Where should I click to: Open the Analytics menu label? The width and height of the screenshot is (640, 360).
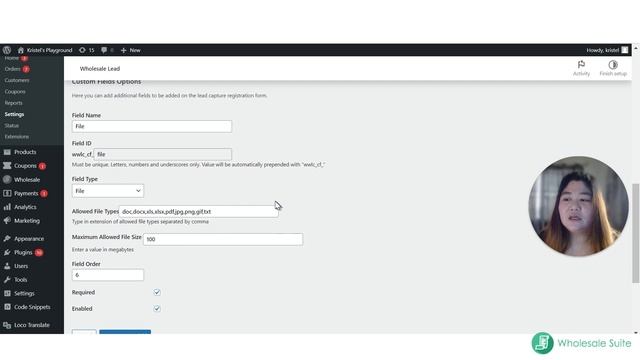coord(25,207)
